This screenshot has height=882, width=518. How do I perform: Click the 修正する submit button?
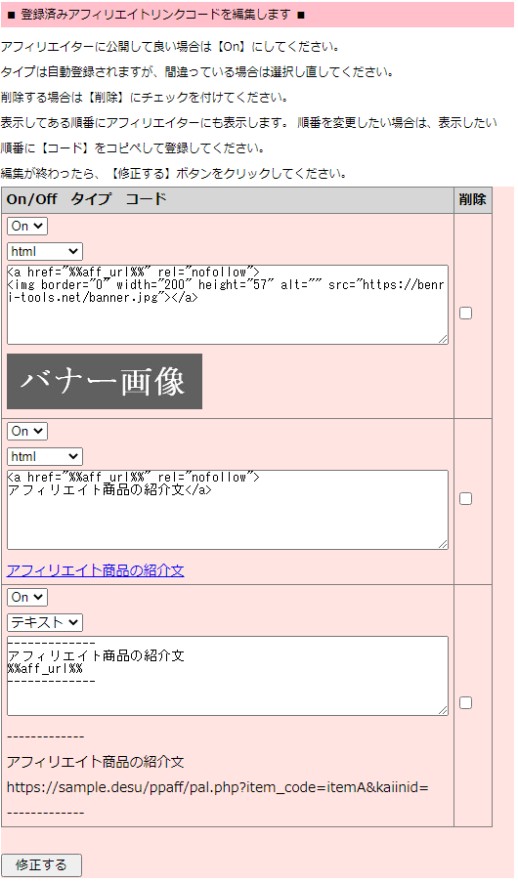[x=41, y=865]
